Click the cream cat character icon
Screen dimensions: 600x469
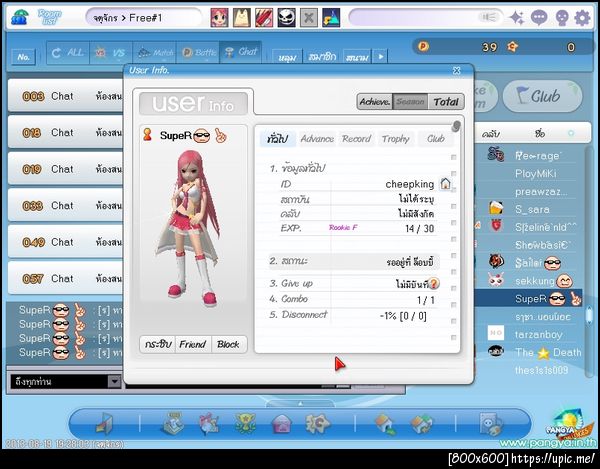[x=242, y=18]
